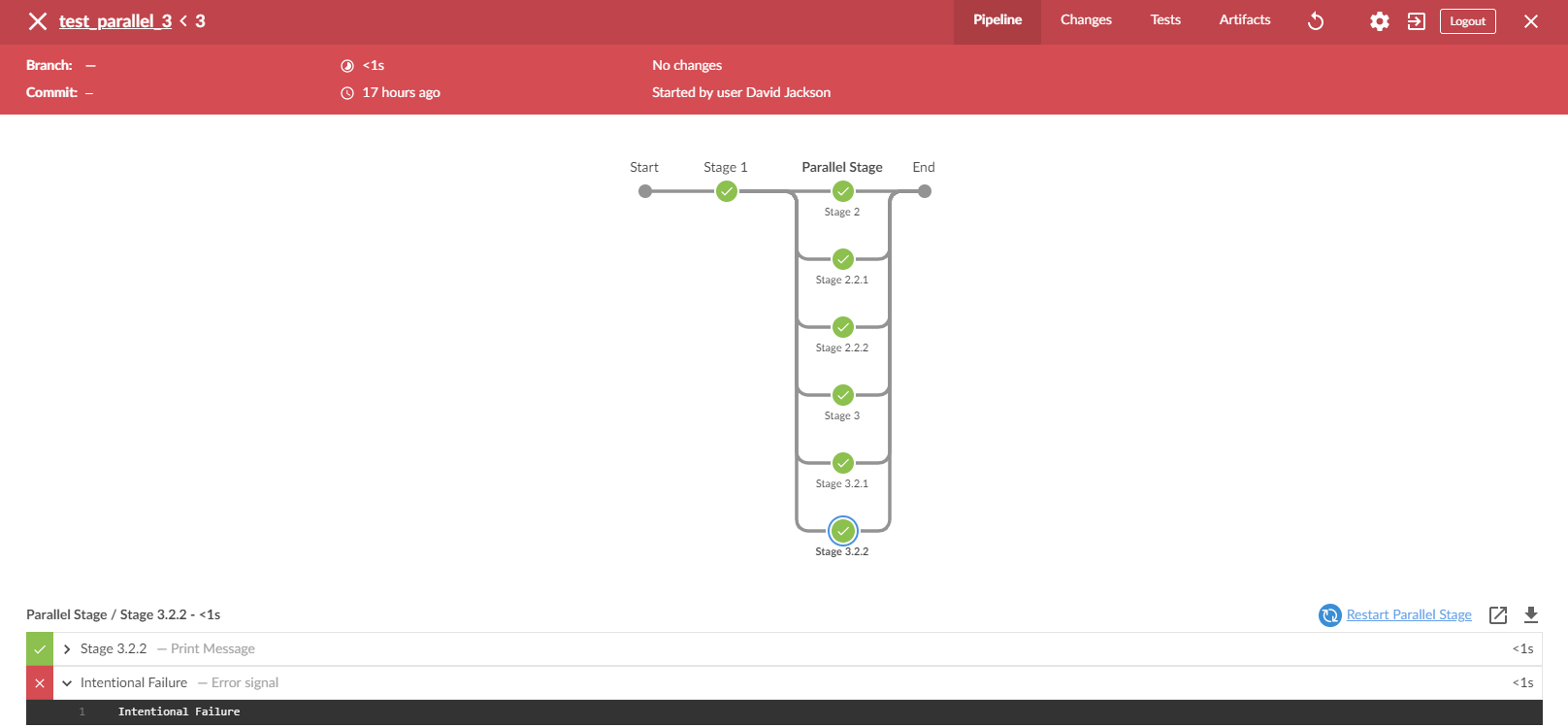Viewport: 1568px width, 728px height.
Task: Select the Stage 1 node
Action: (x=727, y=191)
